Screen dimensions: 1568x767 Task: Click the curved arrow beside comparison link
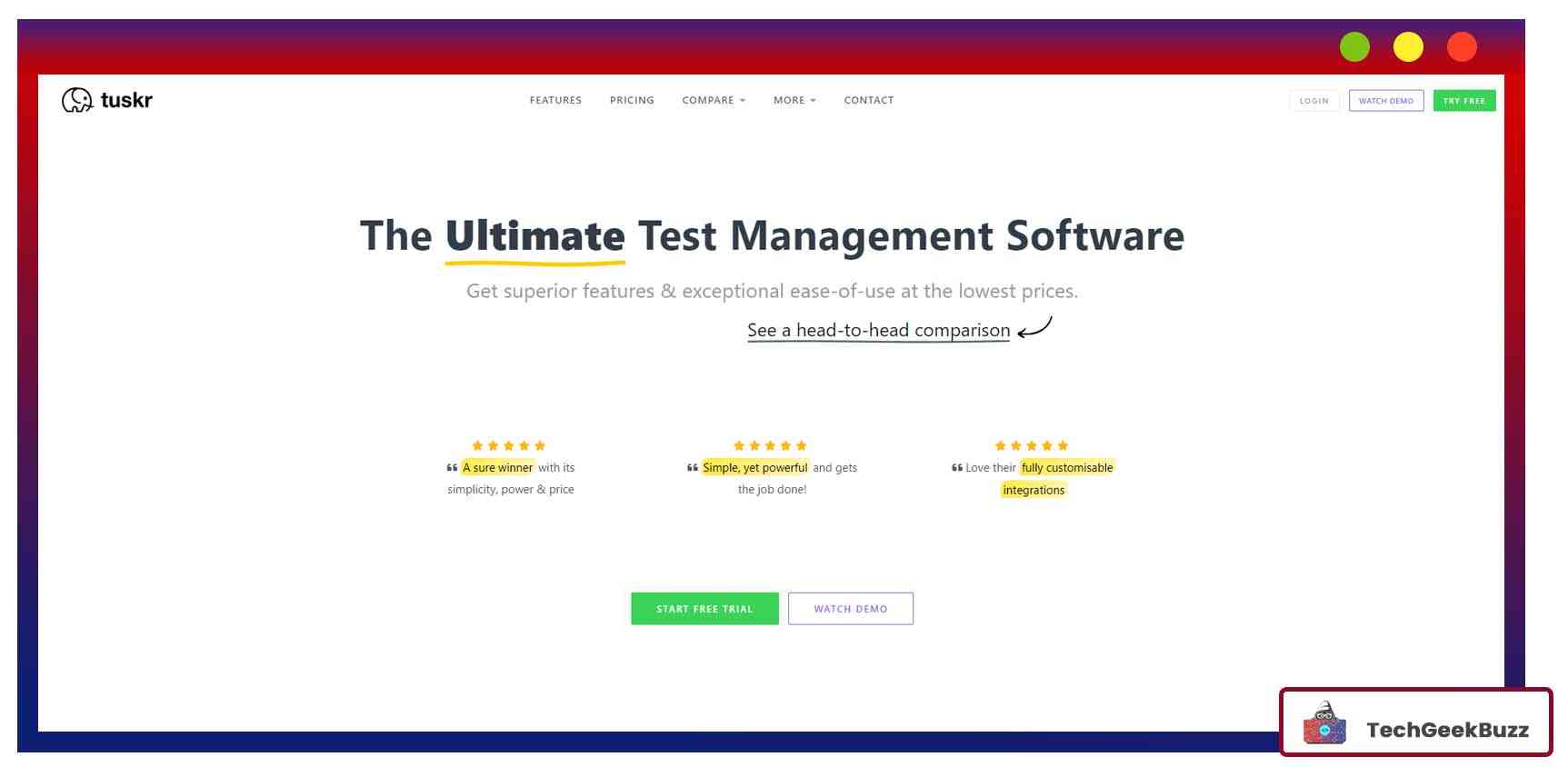(1034, 328)
